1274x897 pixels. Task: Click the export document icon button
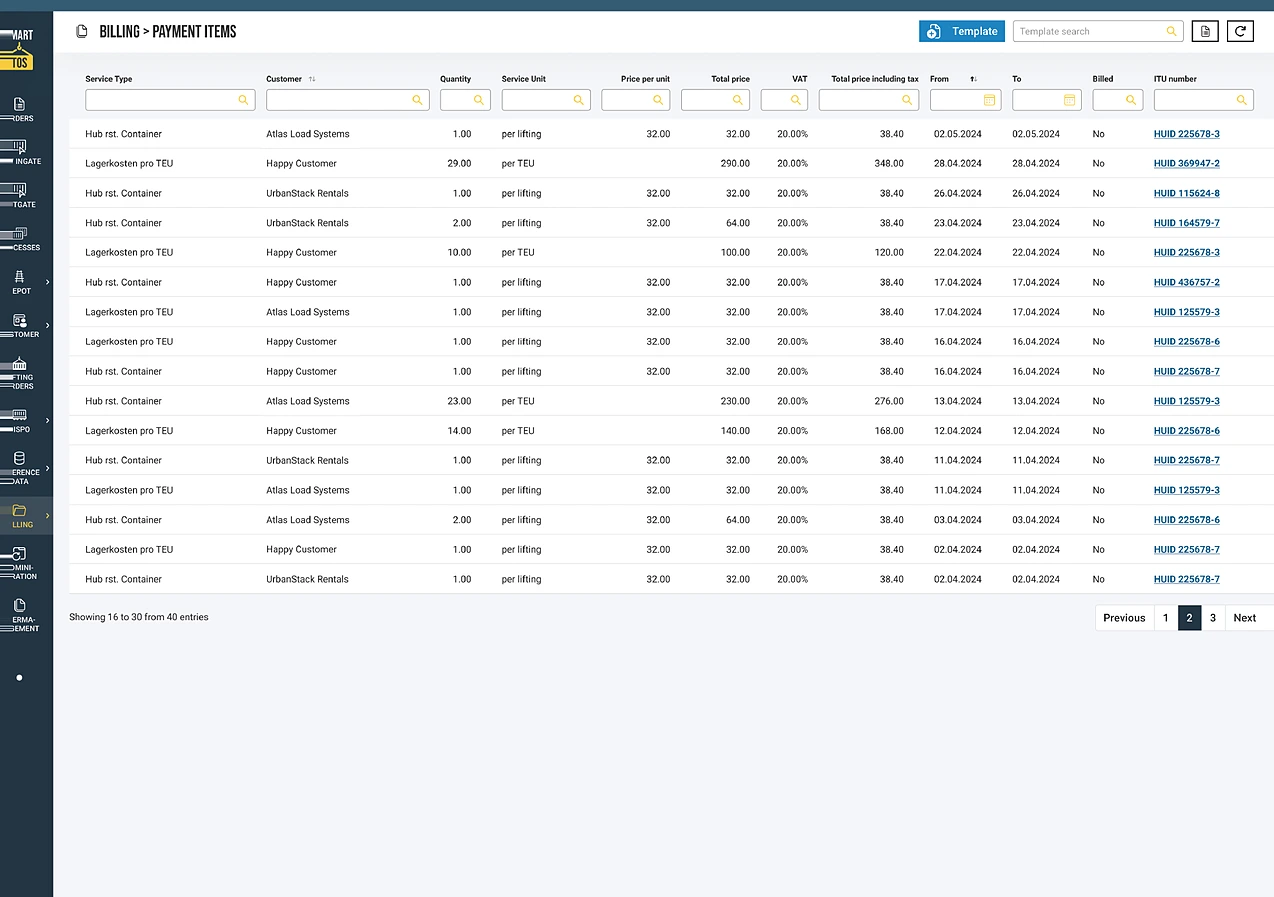pyautogui.click(x=1205, y=32)
